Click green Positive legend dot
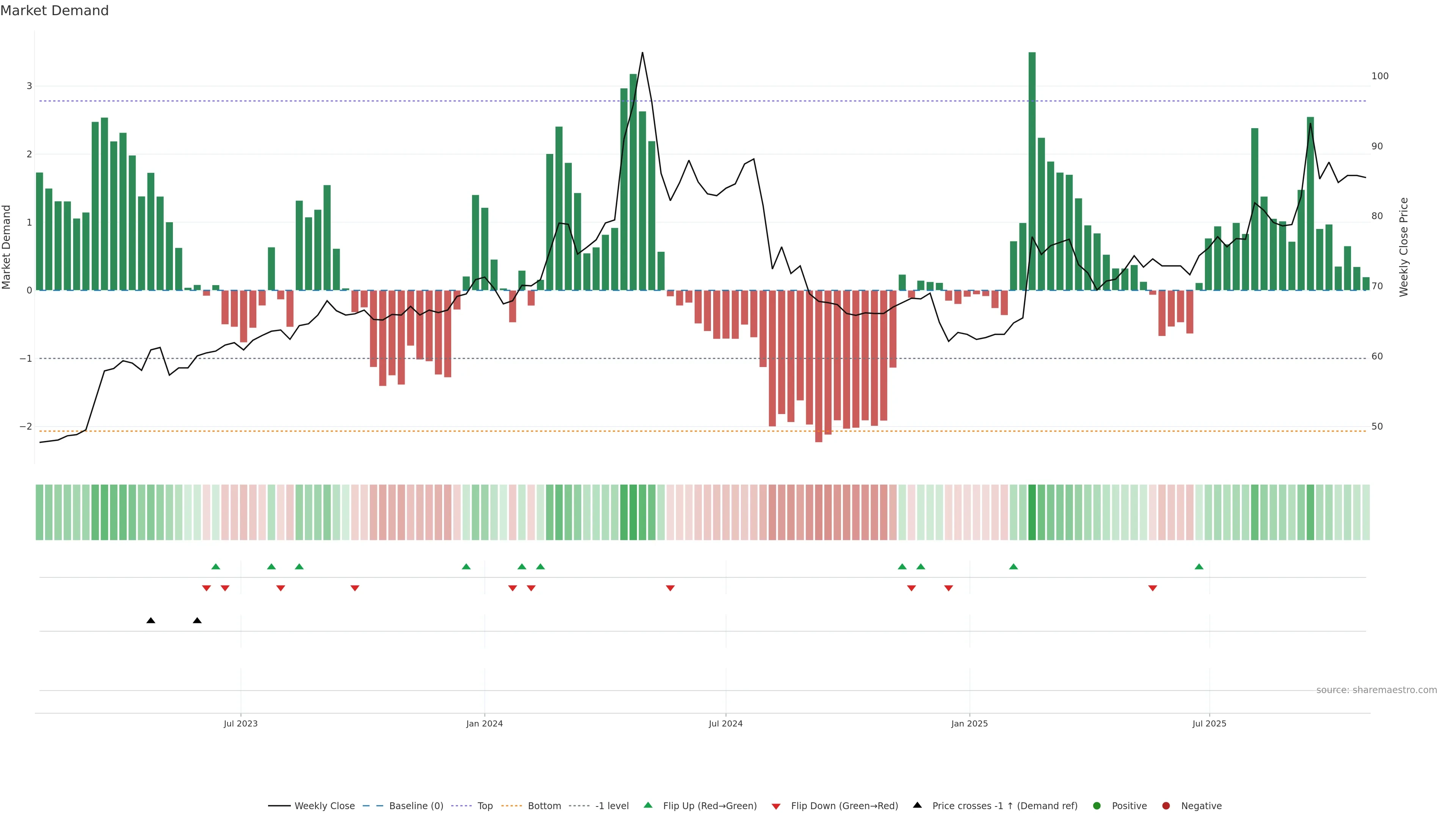Viewport: 1456px width, 819px height. (x=1097, y=806)
